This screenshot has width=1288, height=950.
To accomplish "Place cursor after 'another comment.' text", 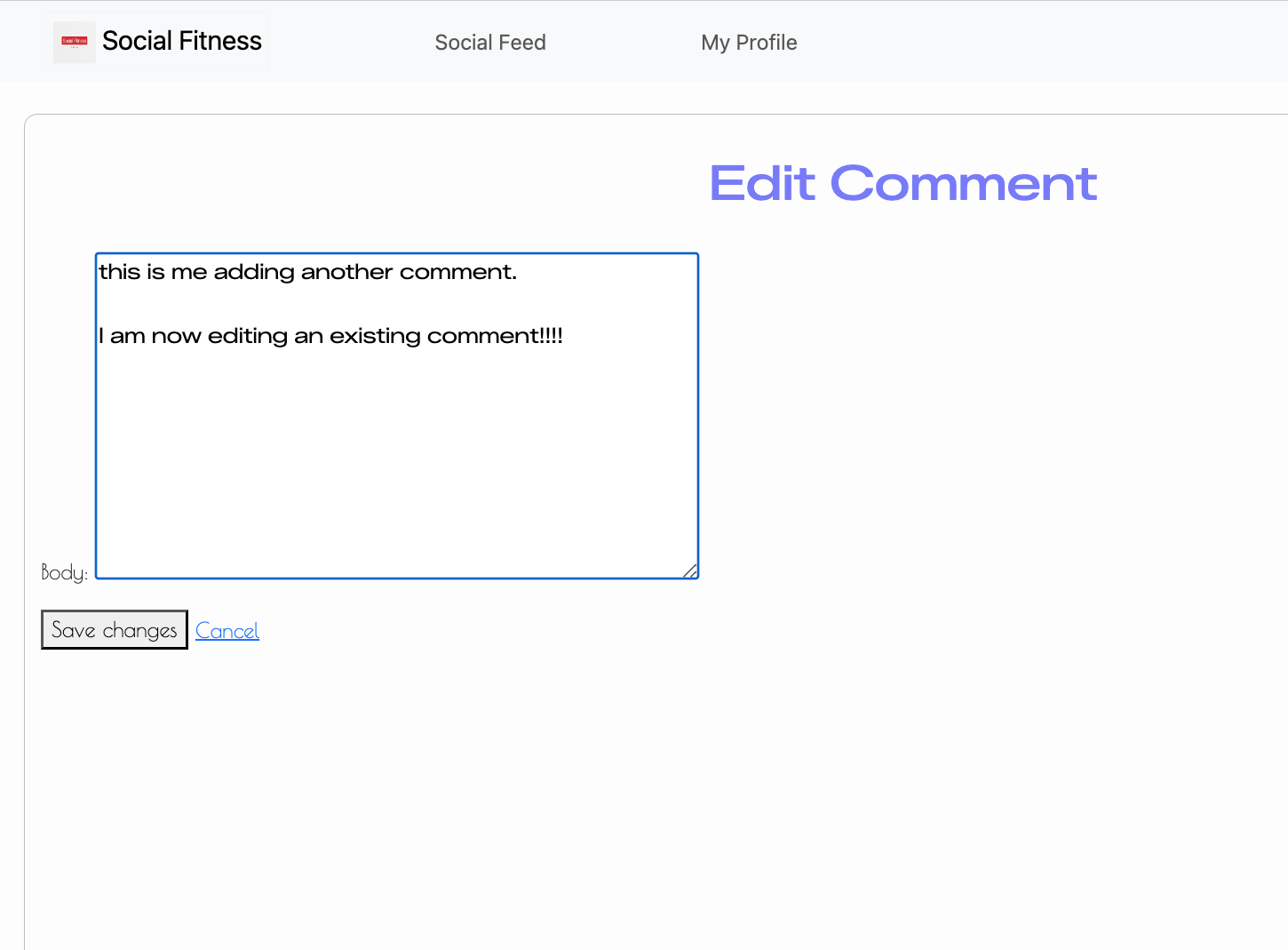I will (518, 272).
